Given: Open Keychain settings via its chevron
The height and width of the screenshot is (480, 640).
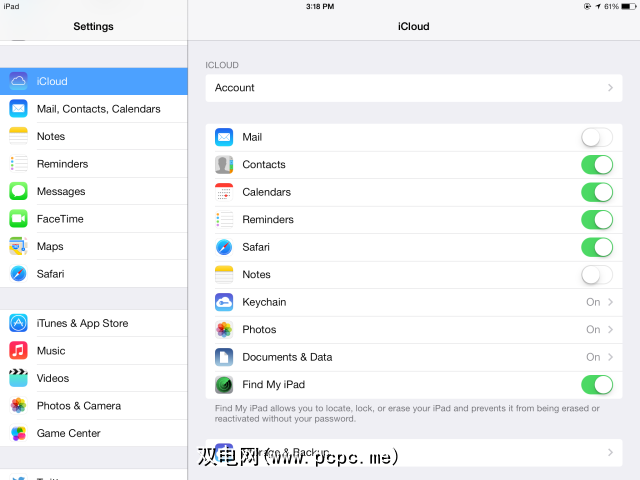Looking at the screenshot, I should tap(610, 302).
